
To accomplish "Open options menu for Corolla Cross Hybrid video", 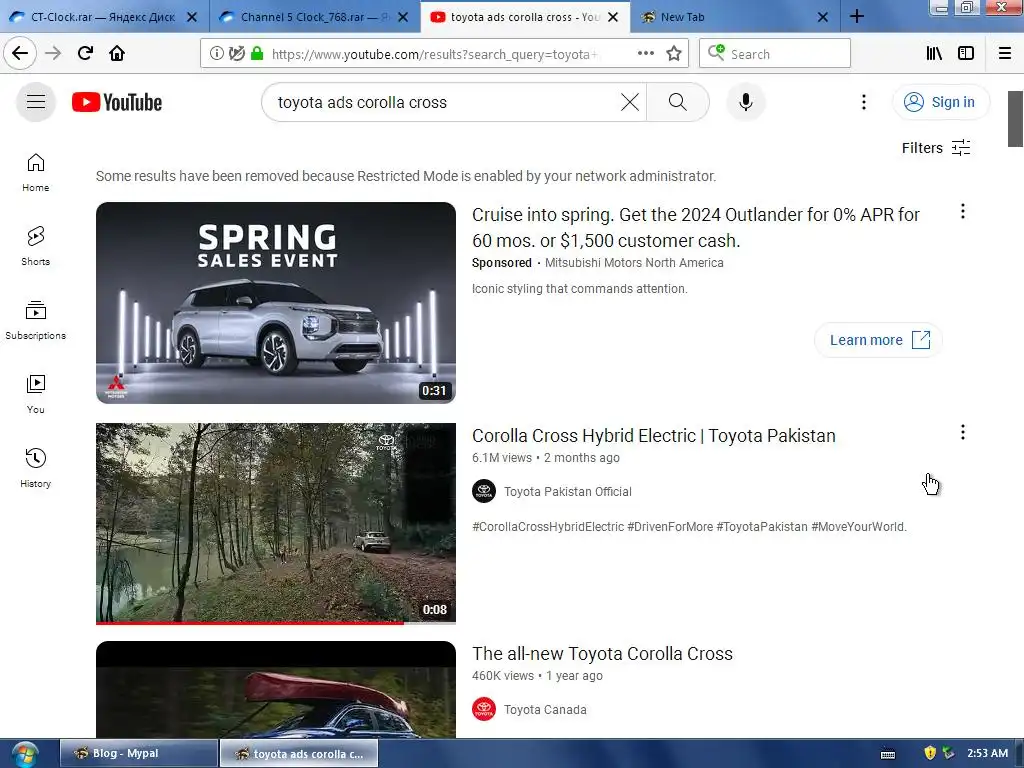I will click(963, 432).
